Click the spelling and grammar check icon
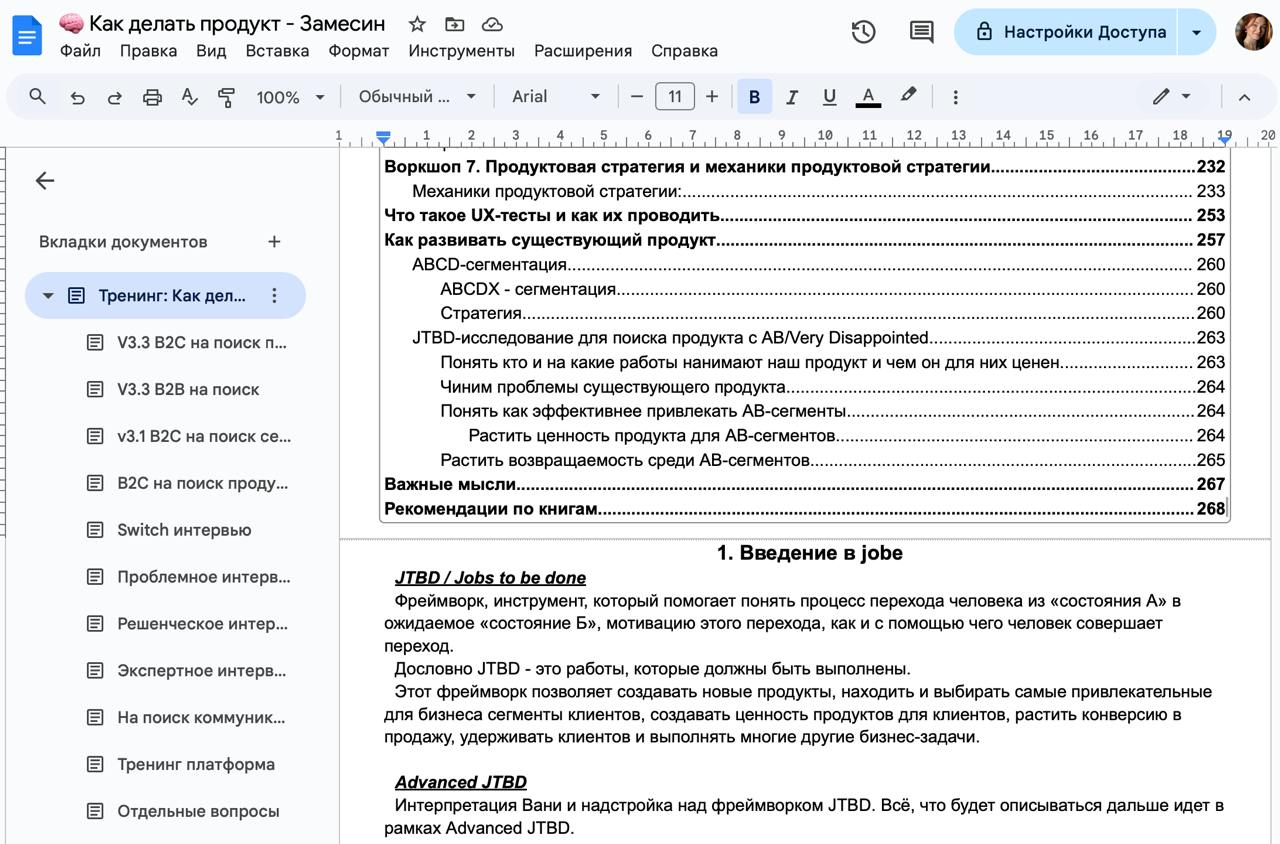The image size is (1280, 844). [x=189, y=97]
